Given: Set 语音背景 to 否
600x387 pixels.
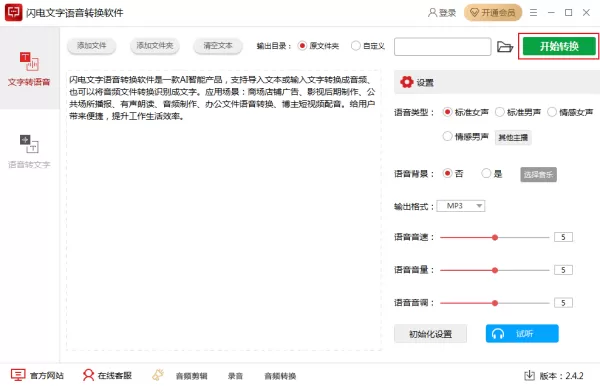Looking at the screenshot, I should pyautogui.click(x=447, y=173).
